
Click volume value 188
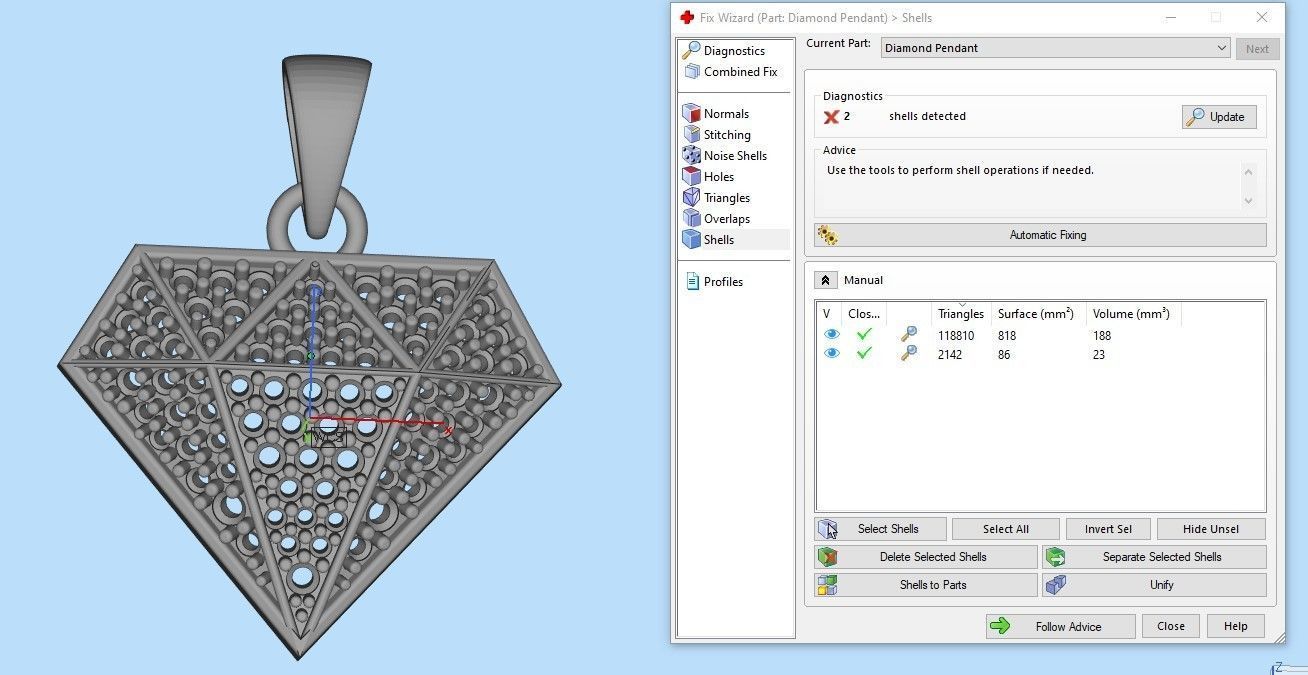1102,336
